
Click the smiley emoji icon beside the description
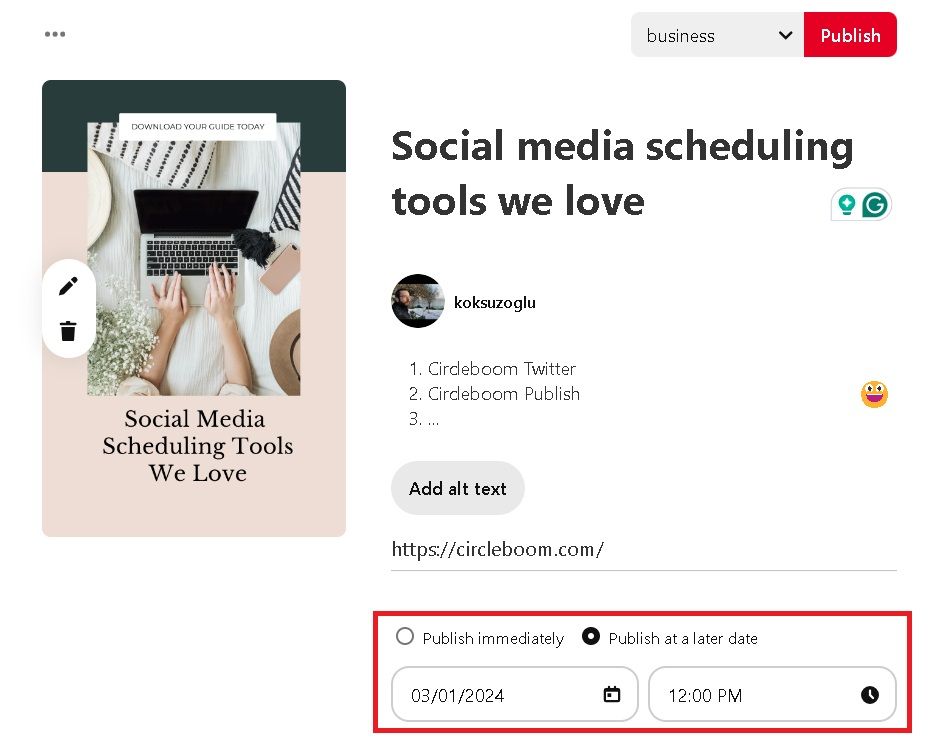point(873,394)
